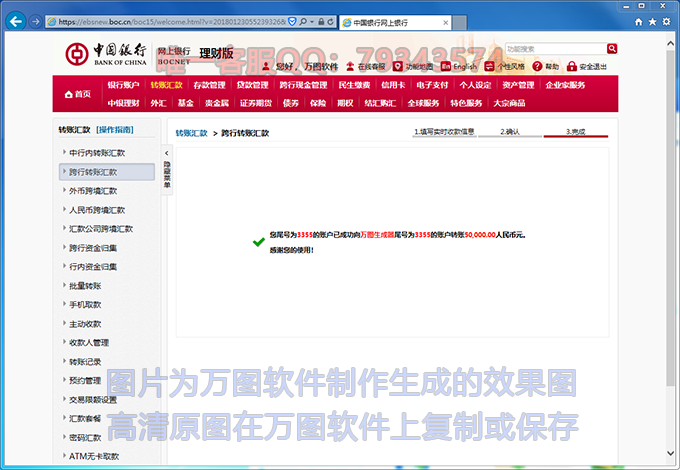This screenshot has width=680, height=470.
Task: Click the Bank of China logo
Action: click(x=108, y=55)
